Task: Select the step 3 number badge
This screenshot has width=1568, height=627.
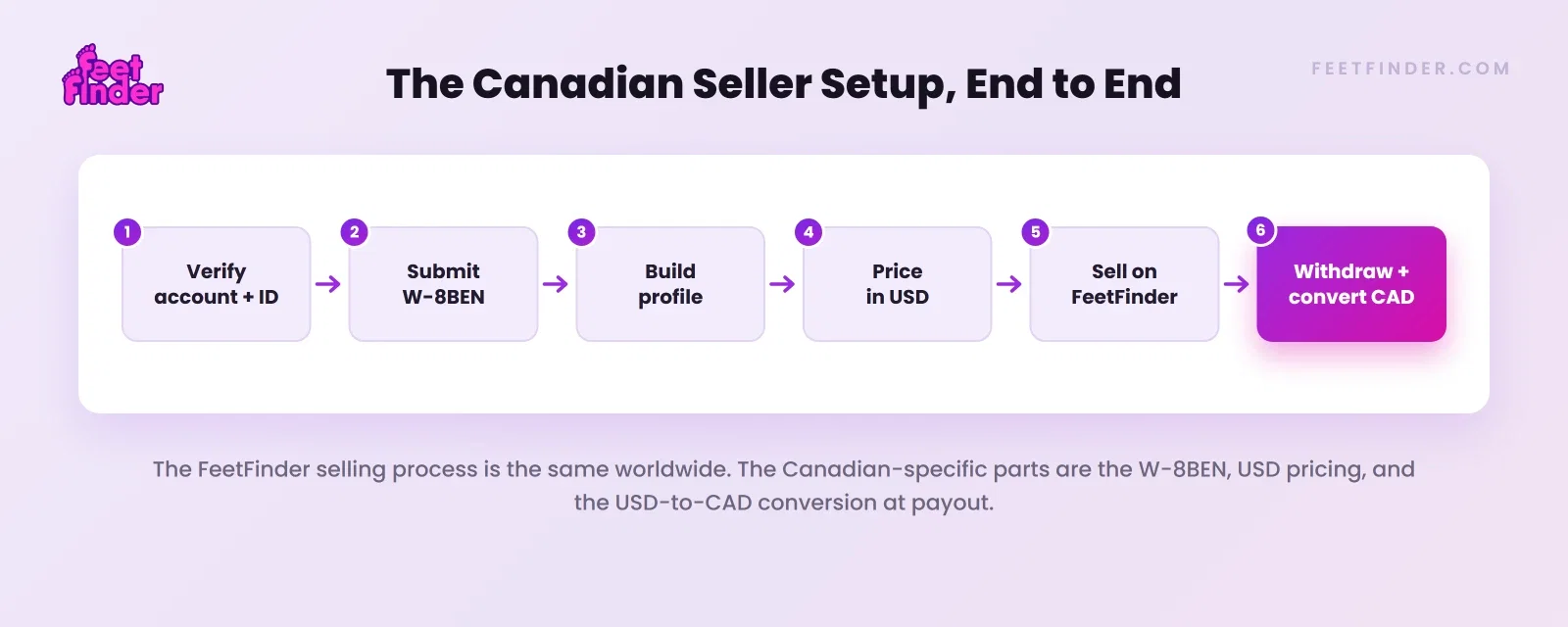Action: (x=581, y=232)
